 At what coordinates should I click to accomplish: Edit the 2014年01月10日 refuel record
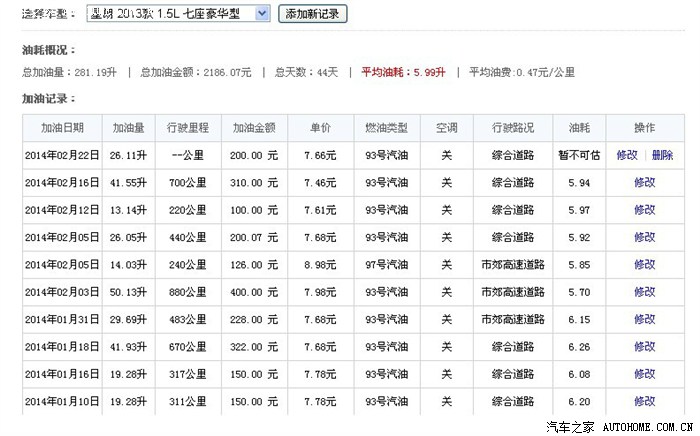coord(644,401)
